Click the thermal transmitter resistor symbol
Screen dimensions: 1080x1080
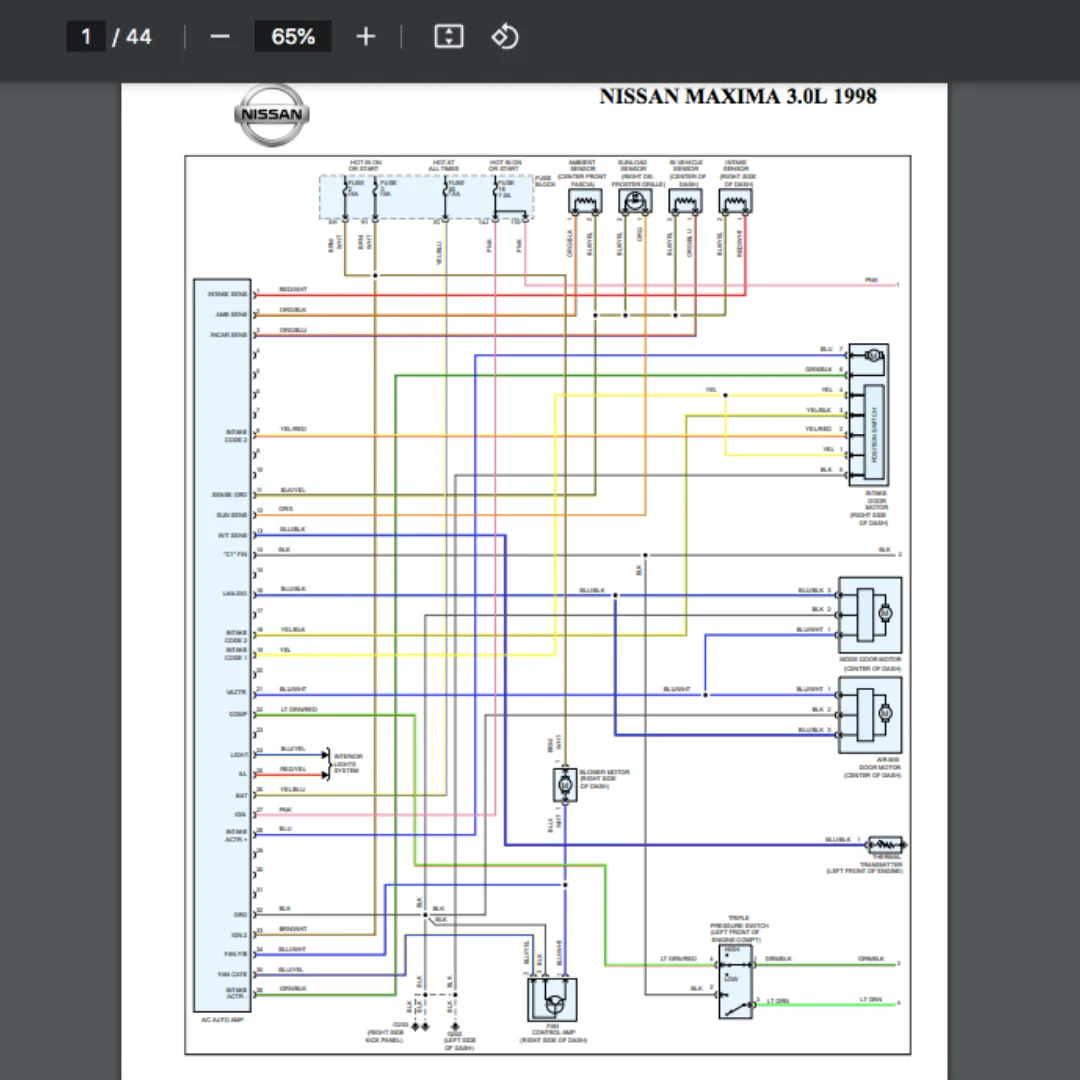click(x=886, y=843)
